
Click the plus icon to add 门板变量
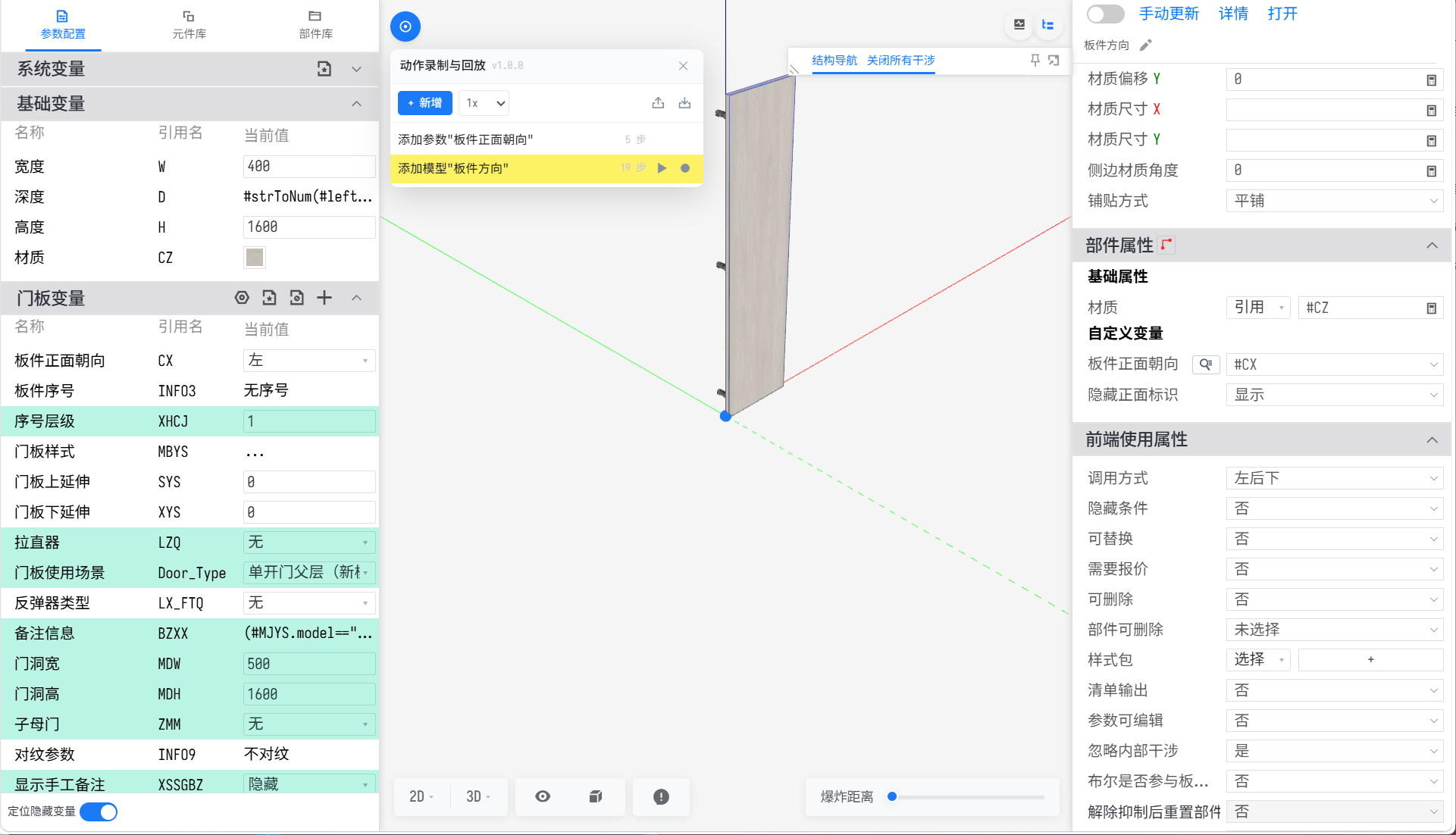pyautogui.click(x=324, y=298)
